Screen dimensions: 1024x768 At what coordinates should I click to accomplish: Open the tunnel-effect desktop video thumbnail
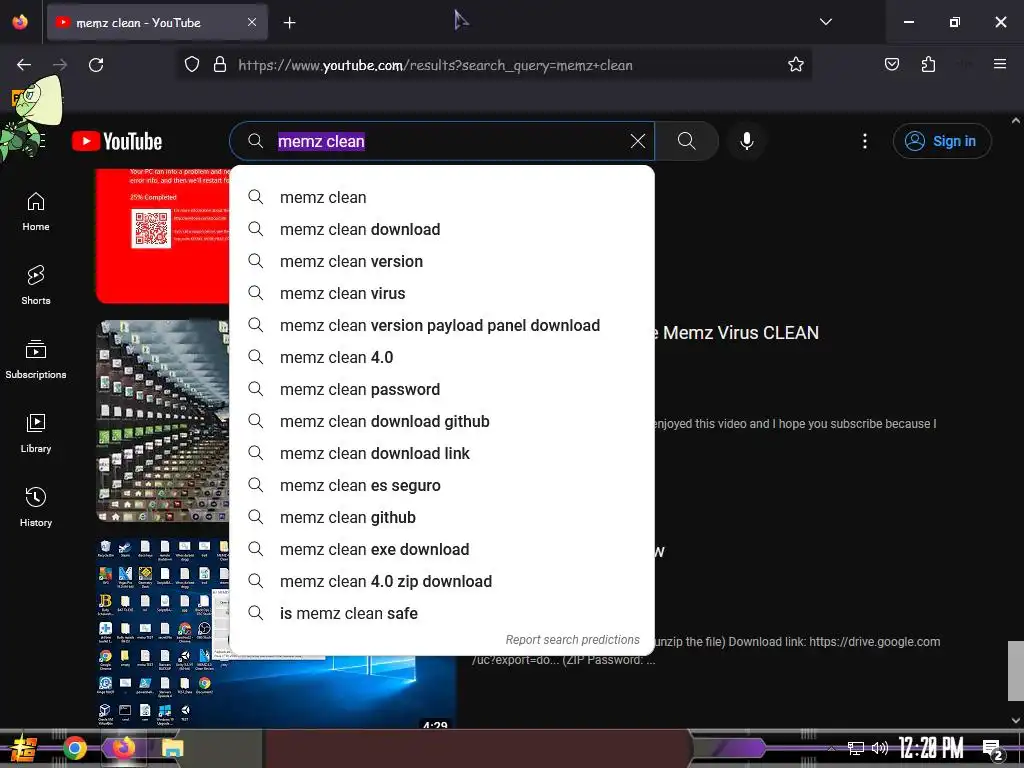(x=163, y=421)
